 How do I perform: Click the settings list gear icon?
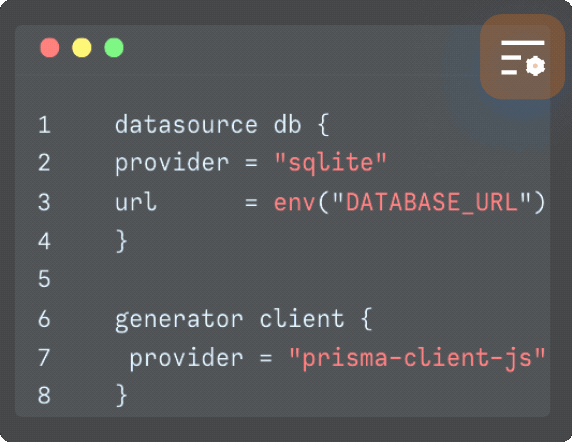[x=522, y=57]
